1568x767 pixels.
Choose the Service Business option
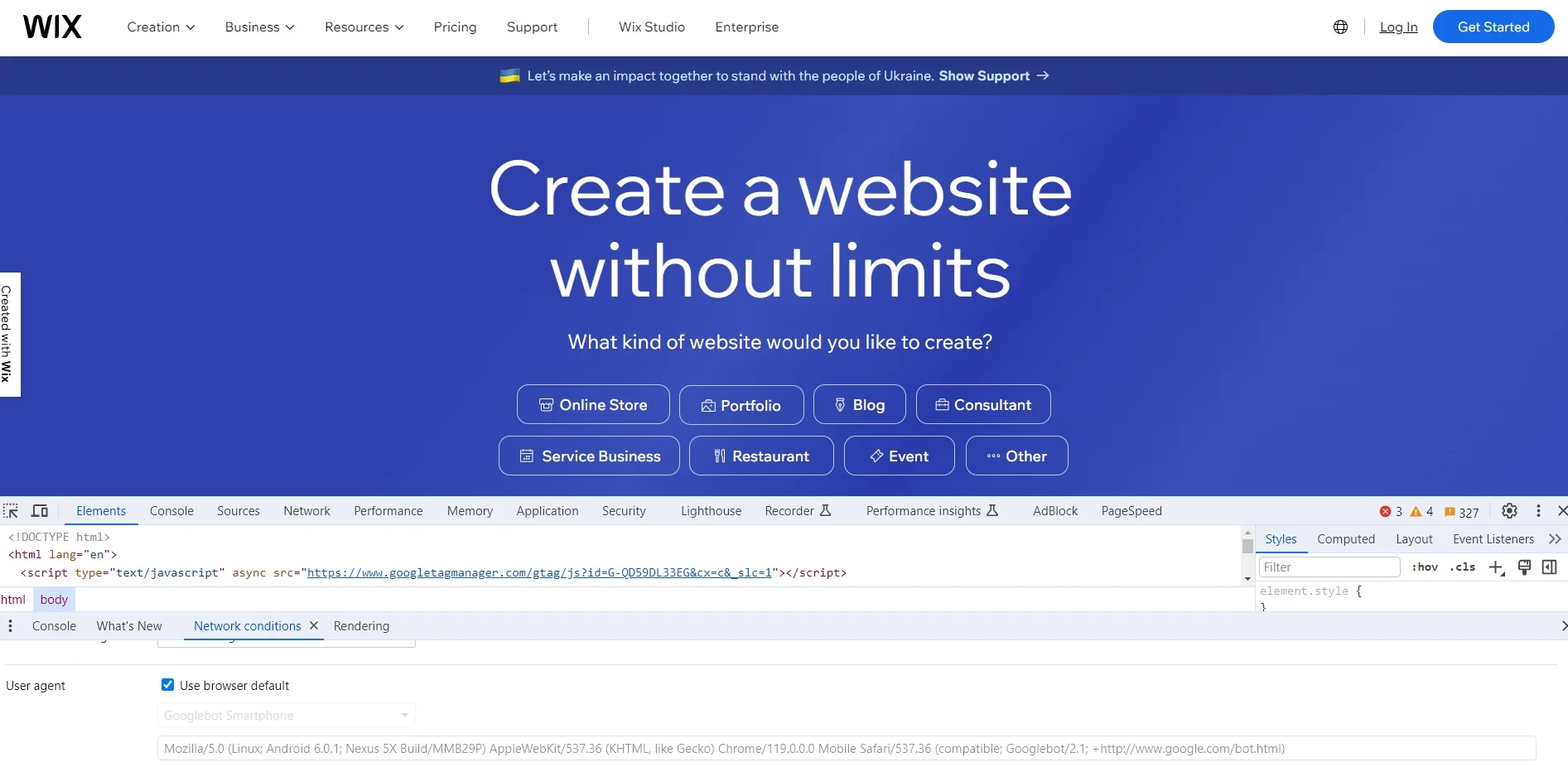click(589, 456)
